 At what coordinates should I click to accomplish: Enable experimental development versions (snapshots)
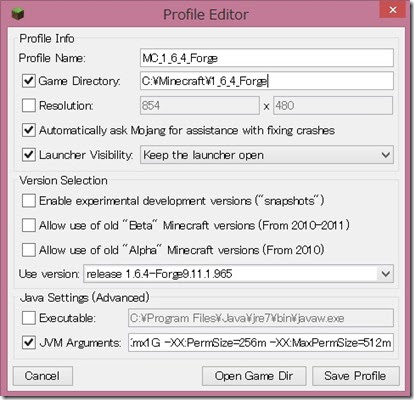(29, 201)
